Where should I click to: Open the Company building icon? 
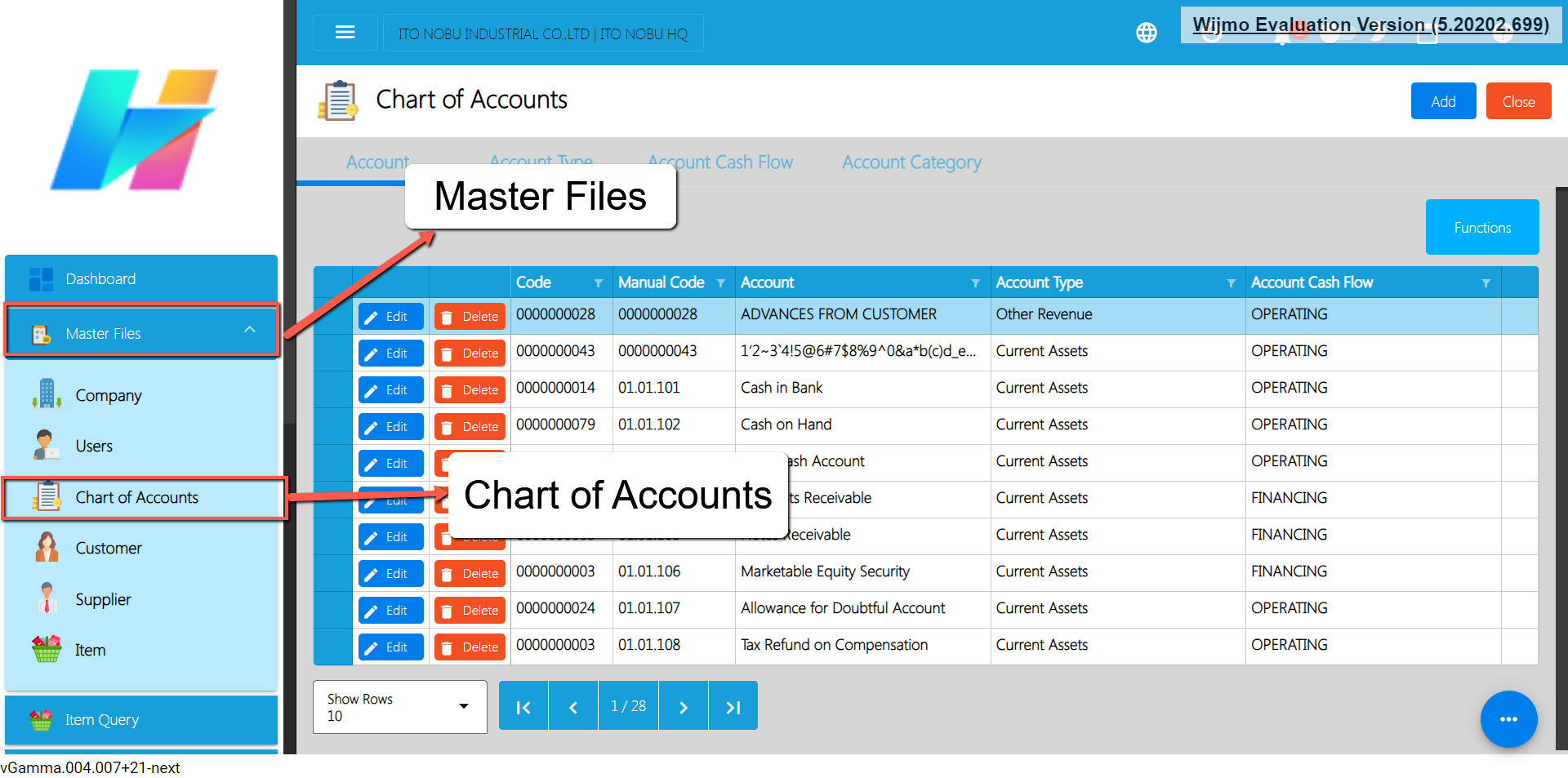[x=47, y=394]
